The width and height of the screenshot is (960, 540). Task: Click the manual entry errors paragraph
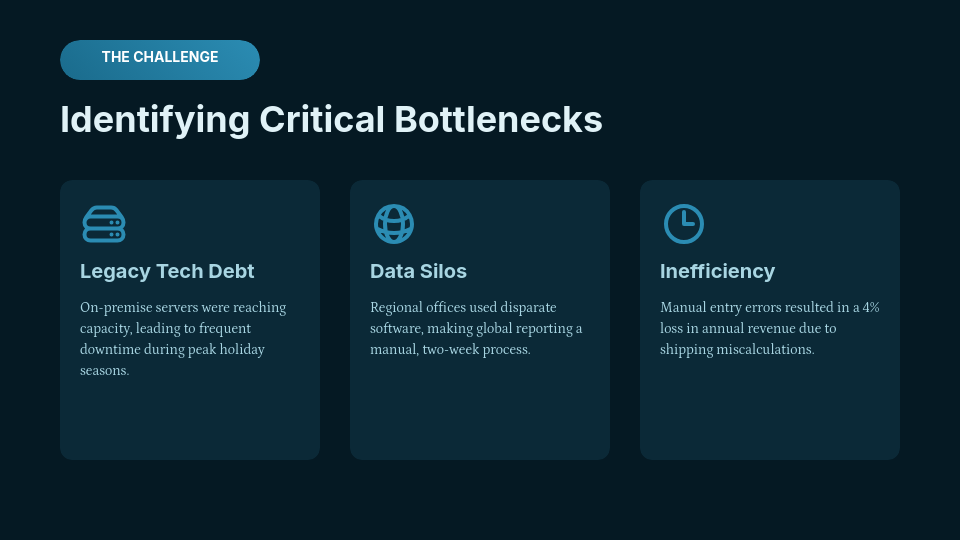769,328
